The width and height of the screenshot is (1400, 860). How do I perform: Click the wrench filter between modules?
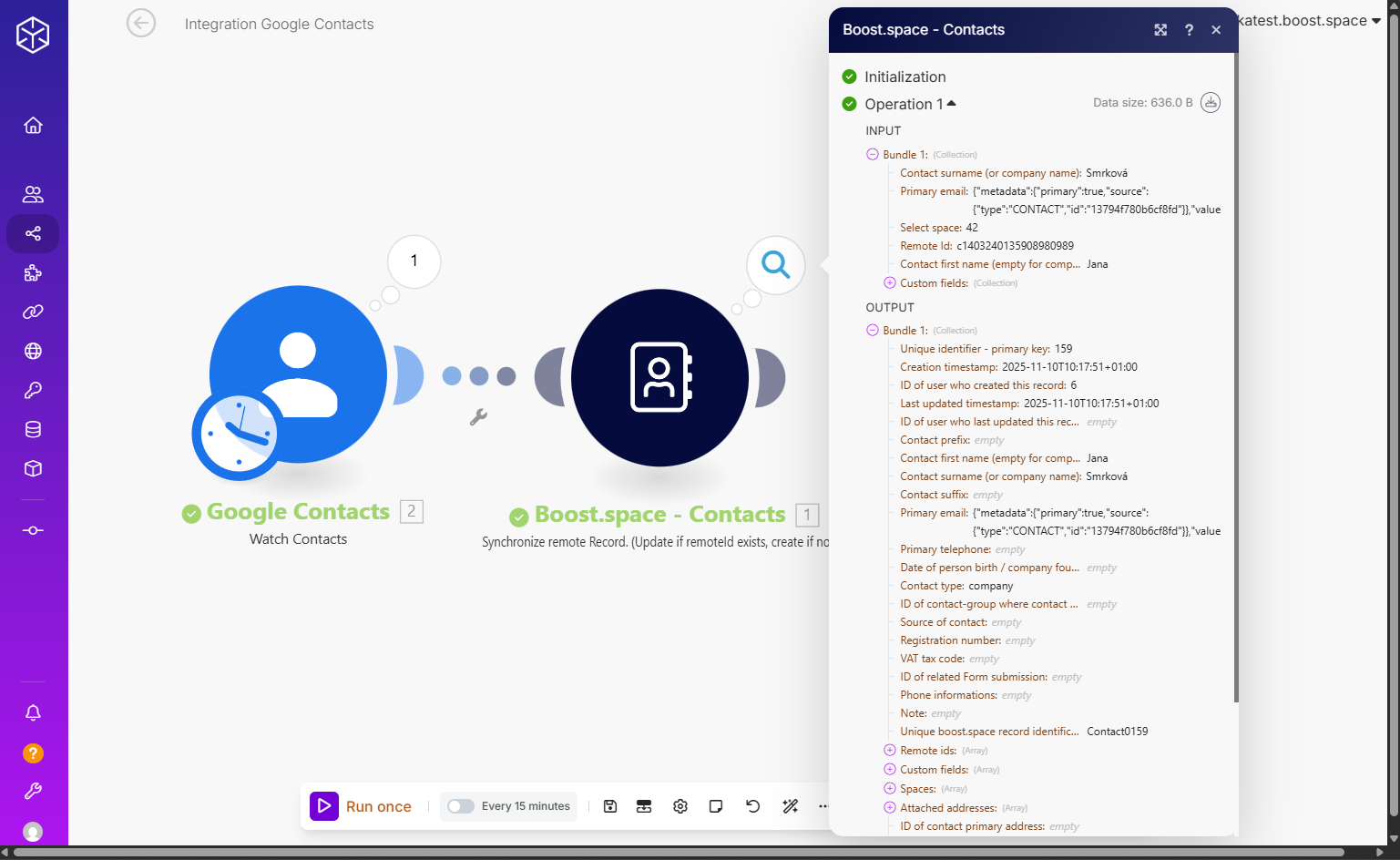478,417
